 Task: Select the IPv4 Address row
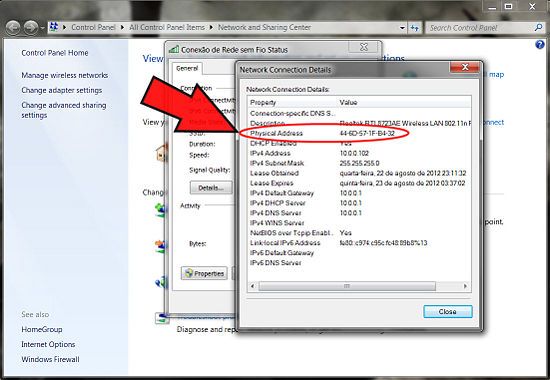click(x=359, y=153)
